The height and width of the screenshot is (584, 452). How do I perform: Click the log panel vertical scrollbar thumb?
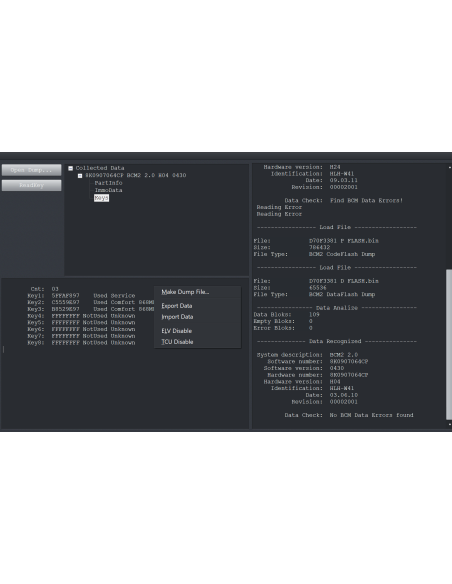449,345
